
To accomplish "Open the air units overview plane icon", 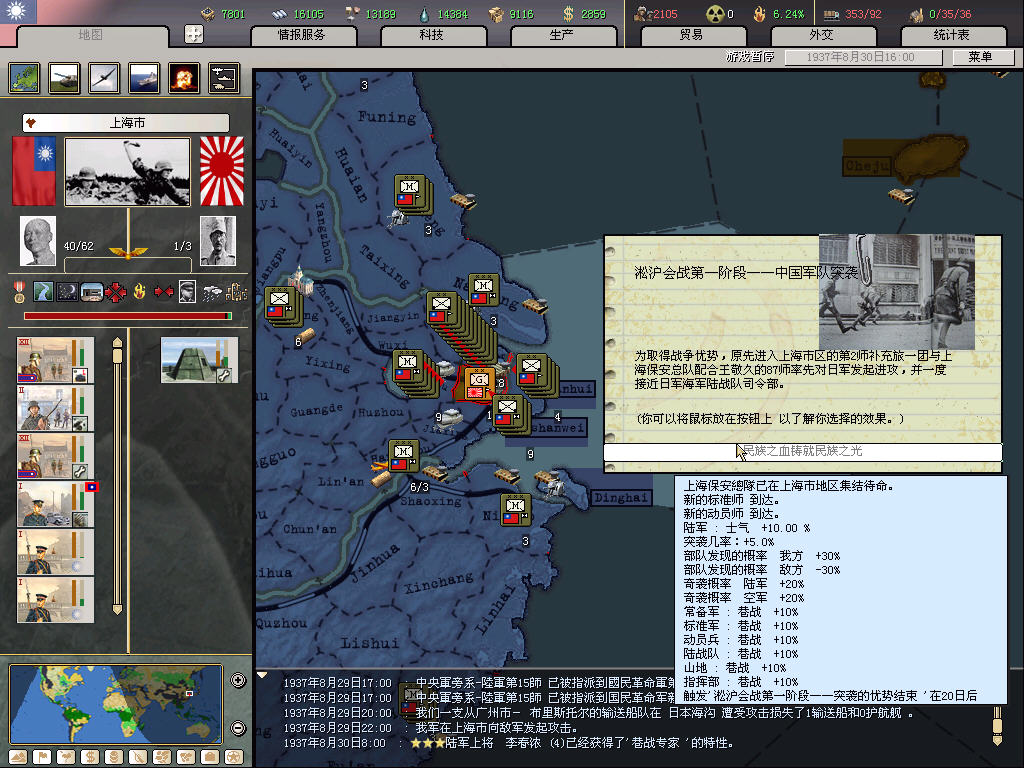I will click(104, 78).
